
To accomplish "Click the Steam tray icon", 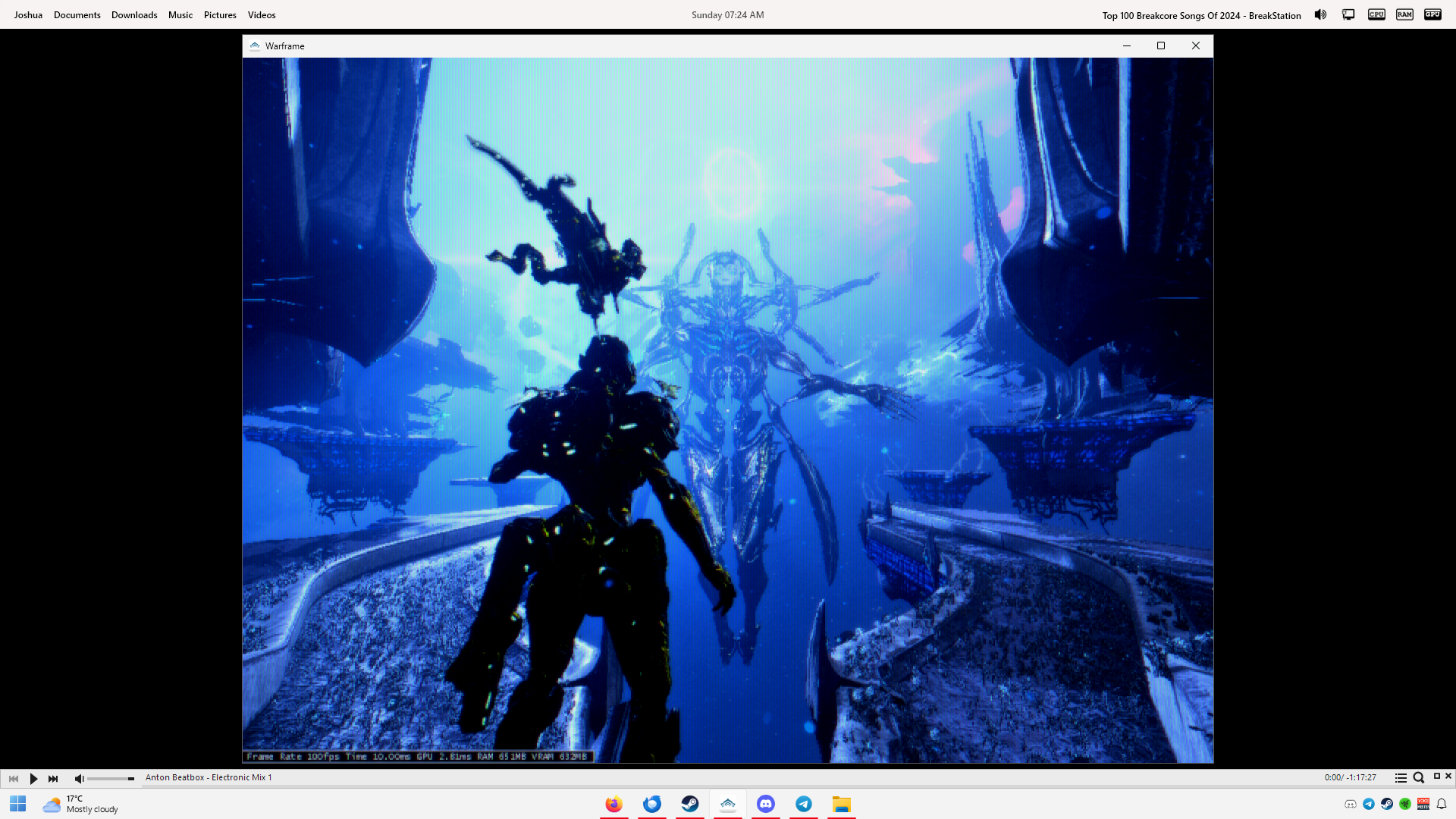I will click(x=1387, y=804).
